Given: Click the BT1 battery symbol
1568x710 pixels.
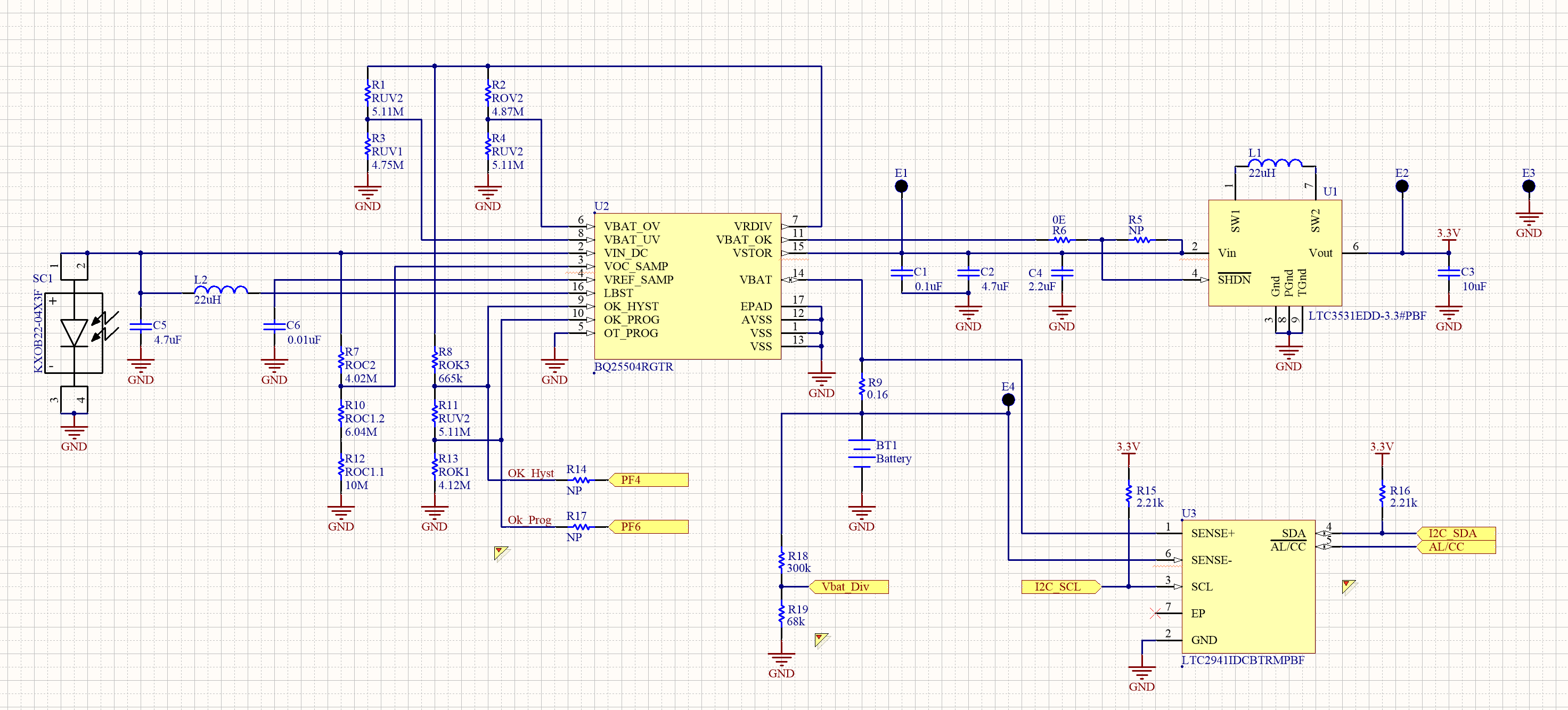Looking at the screenshot, I should [861, 453].
